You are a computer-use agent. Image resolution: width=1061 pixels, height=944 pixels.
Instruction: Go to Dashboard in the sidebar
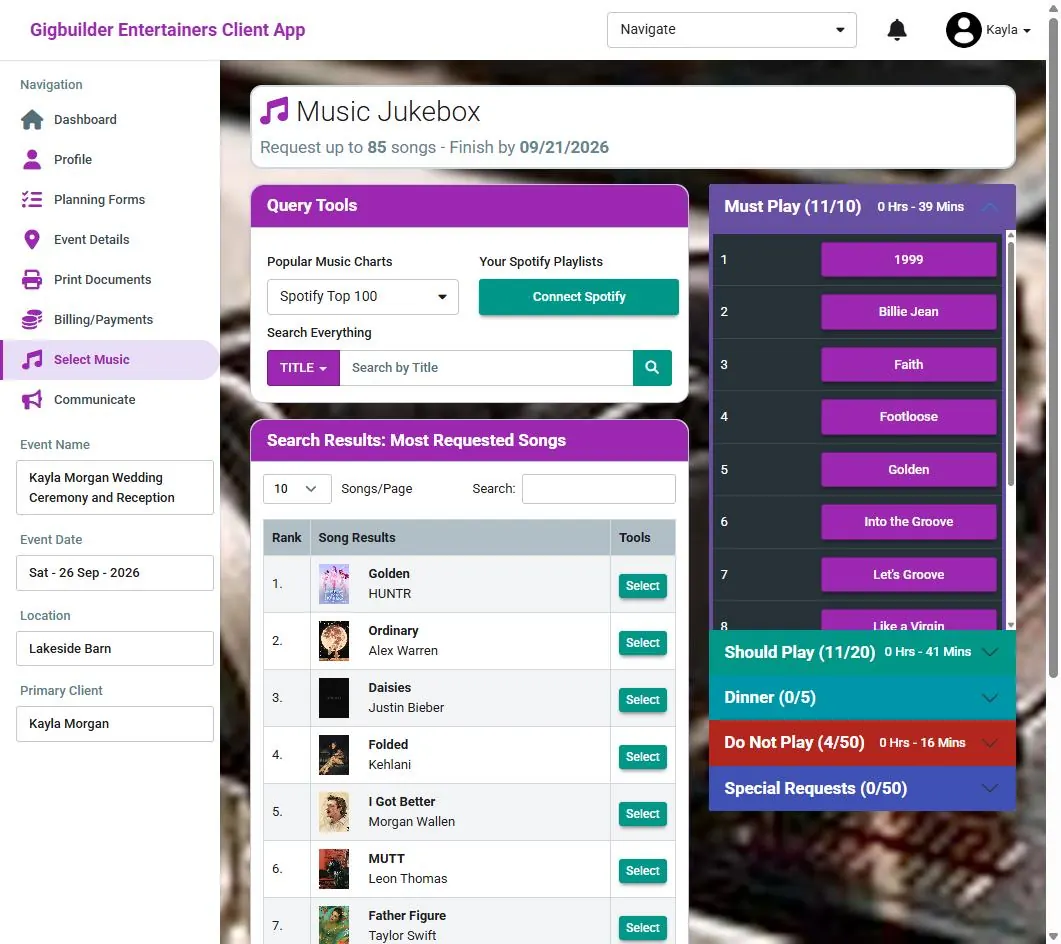pos(85,120)
